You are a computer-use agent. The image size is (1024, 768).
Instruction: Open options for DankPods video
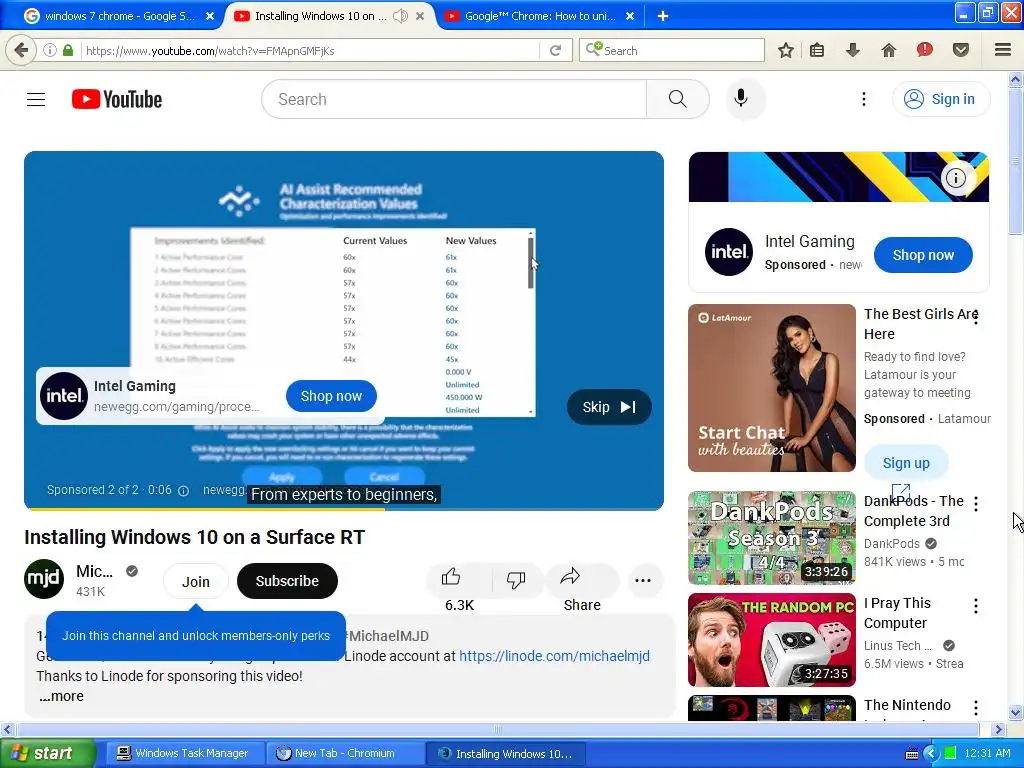pyautogui.click(x=976, y=504)
